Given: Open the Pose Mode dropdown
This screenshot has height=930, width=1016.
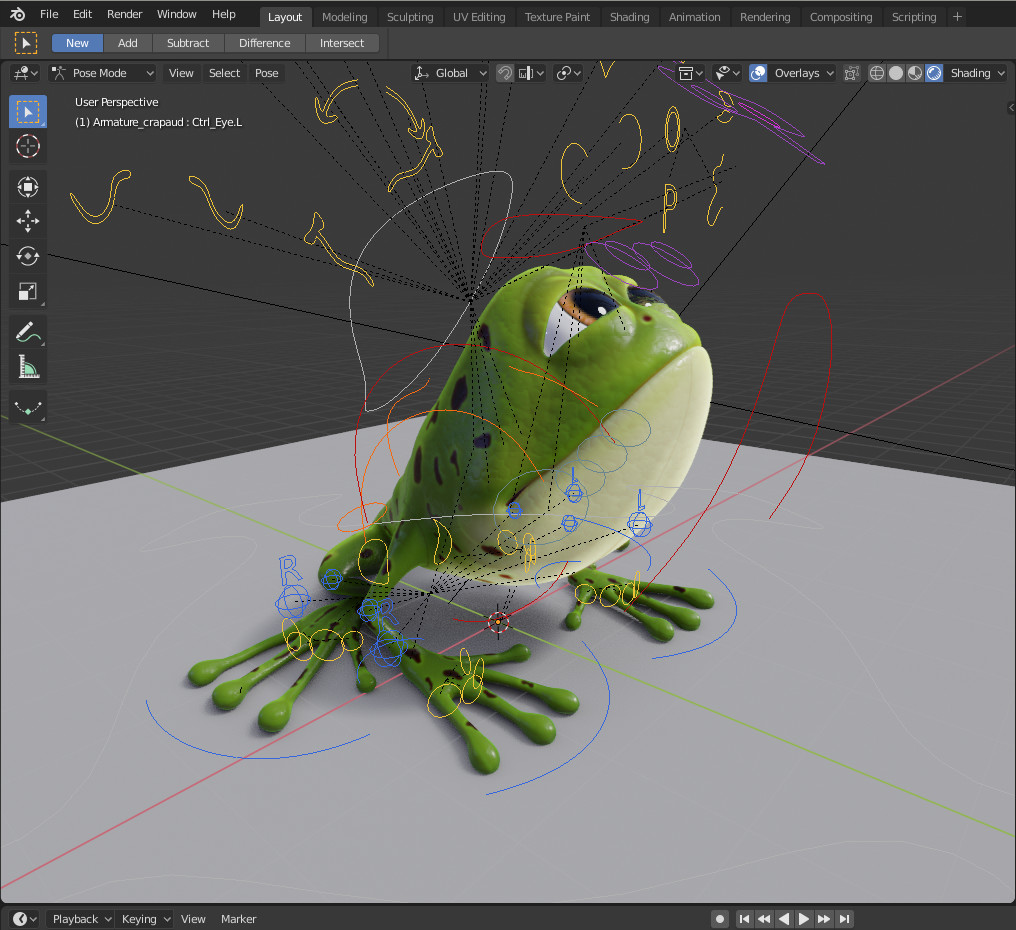Looking at the screenshot, I should pyautogui.click(x=102, y=73).
